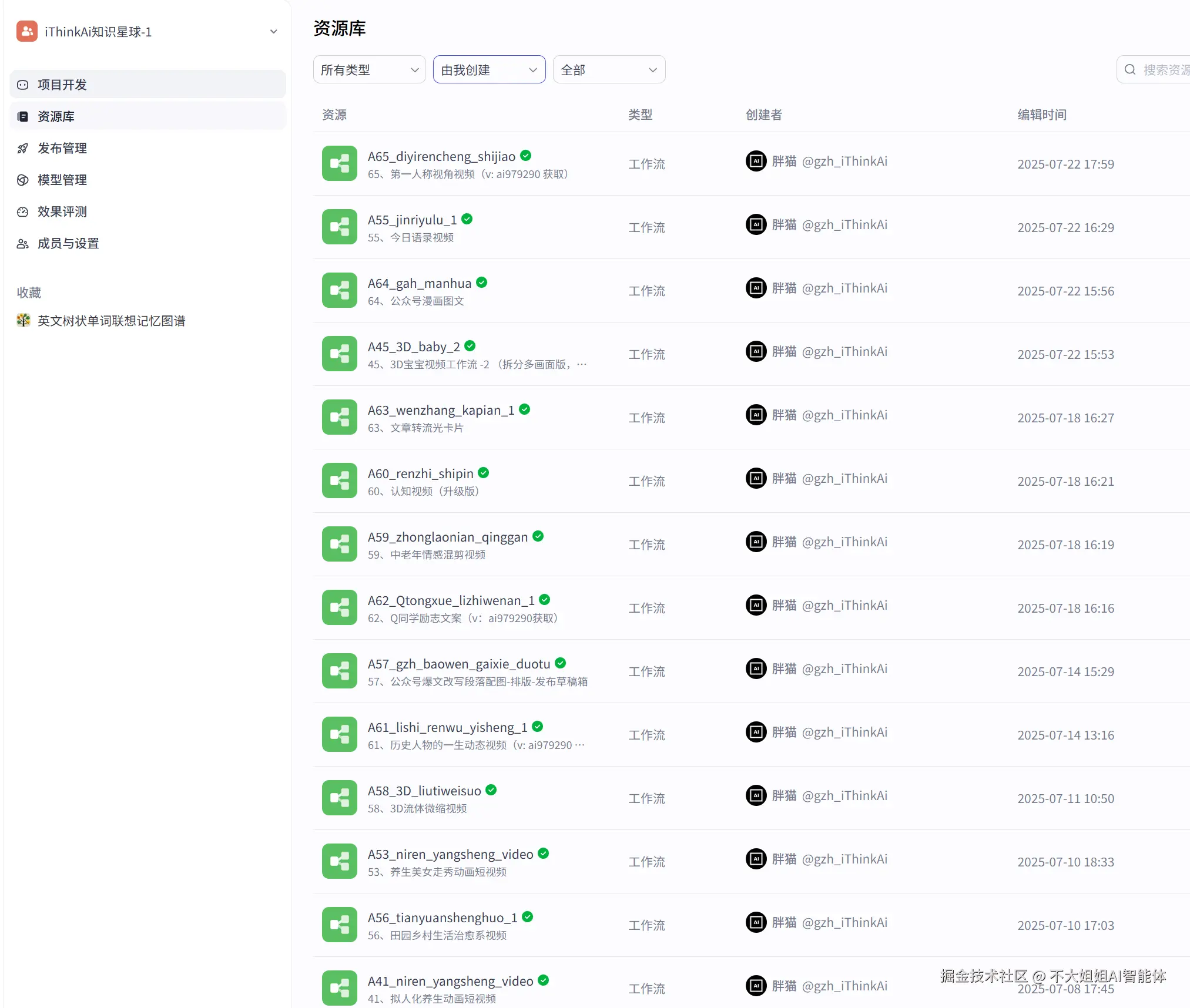The width and height of the screenshot is (1190, 1008).
Task: Open the 所有类型 type filter dropdown
Action: pos(369,70)
